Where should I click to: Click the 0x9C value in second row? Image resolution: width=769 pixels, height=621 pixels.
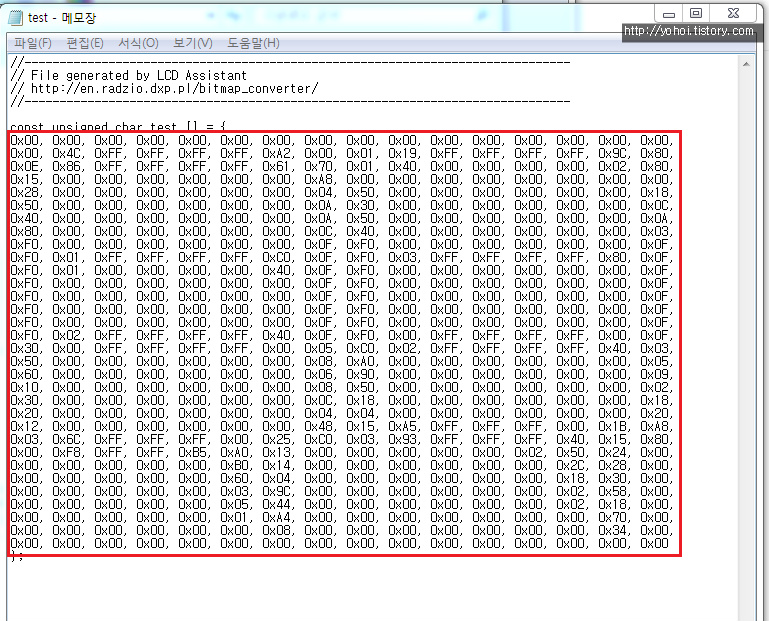coord(613,154)
